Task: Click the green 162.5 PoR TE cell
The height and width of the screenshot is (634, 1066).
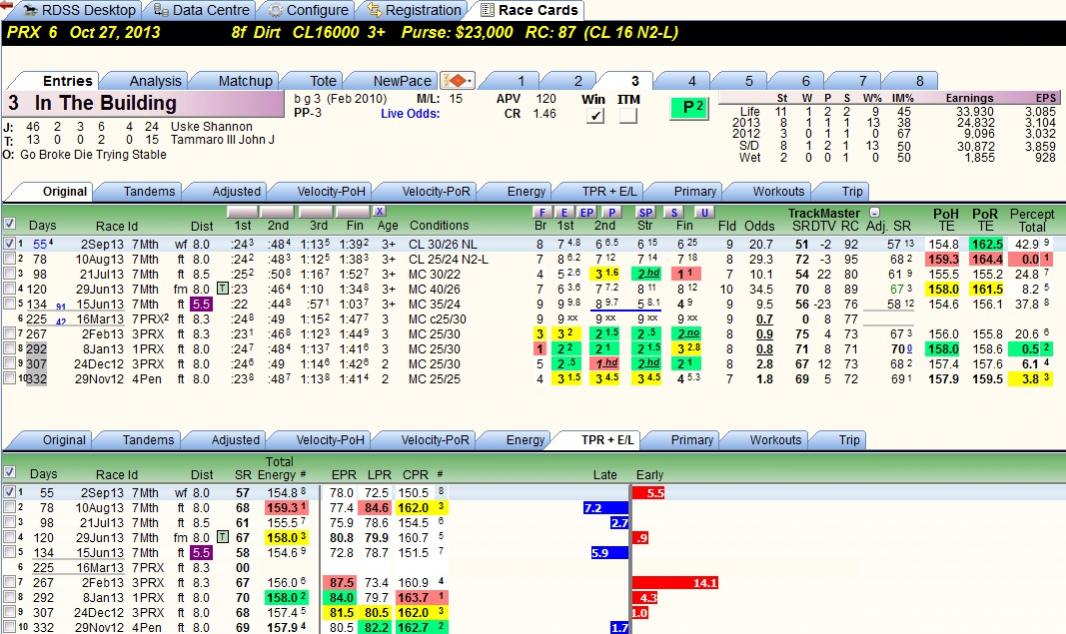Action: tap(986, 244)
